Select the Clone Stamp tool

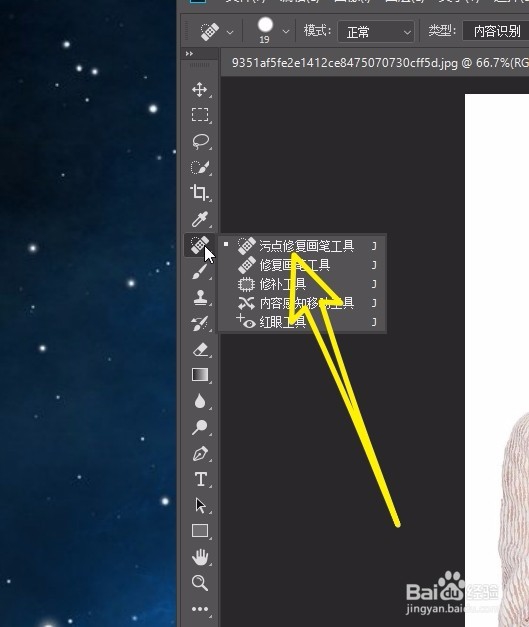point(200,298)
